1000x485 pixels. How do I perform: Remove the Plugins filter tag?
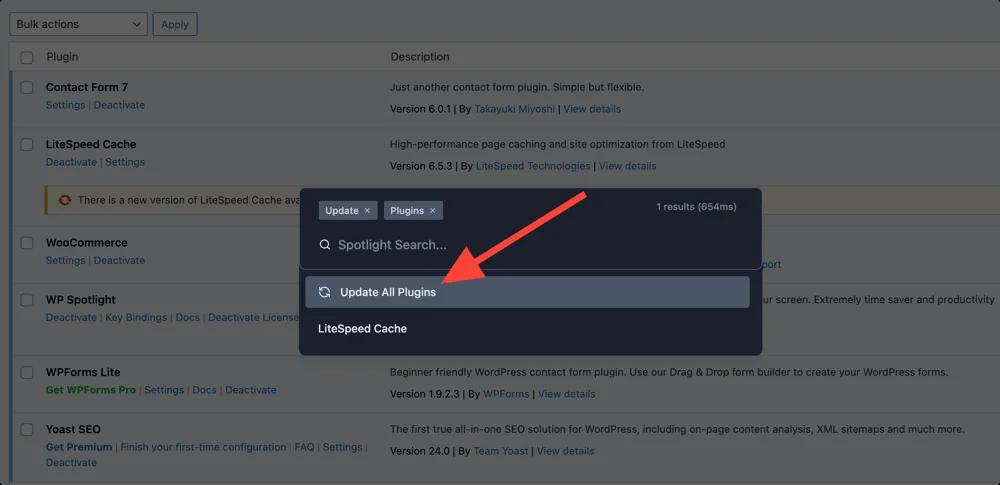click(x=432, y=211)
